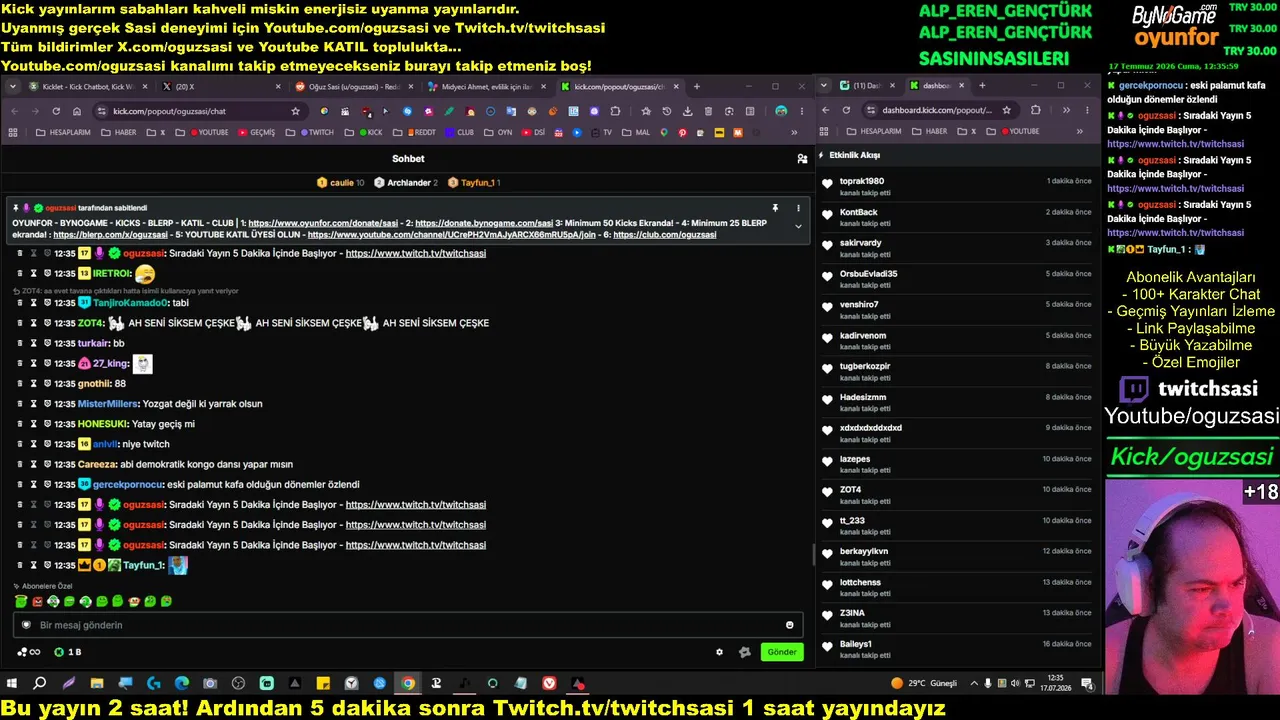Viewport: 1280px width, 720px height.
Task: Unpin the pinned message via pin icon
Action: (x=775, y=208)
